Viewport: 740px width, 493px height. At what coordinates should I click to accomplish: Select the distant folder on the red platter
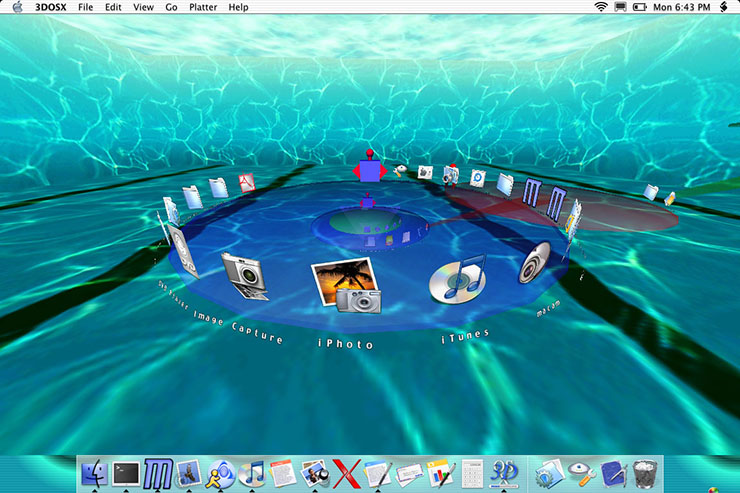pyautogui.click(x=651, y=192)
